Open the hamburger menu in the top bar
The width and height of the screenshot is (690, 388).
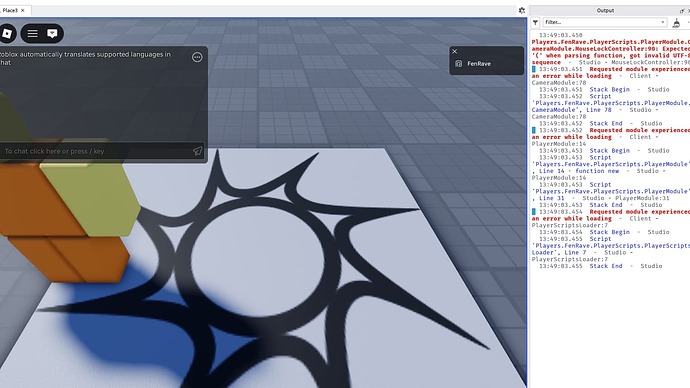click(33, 33)
